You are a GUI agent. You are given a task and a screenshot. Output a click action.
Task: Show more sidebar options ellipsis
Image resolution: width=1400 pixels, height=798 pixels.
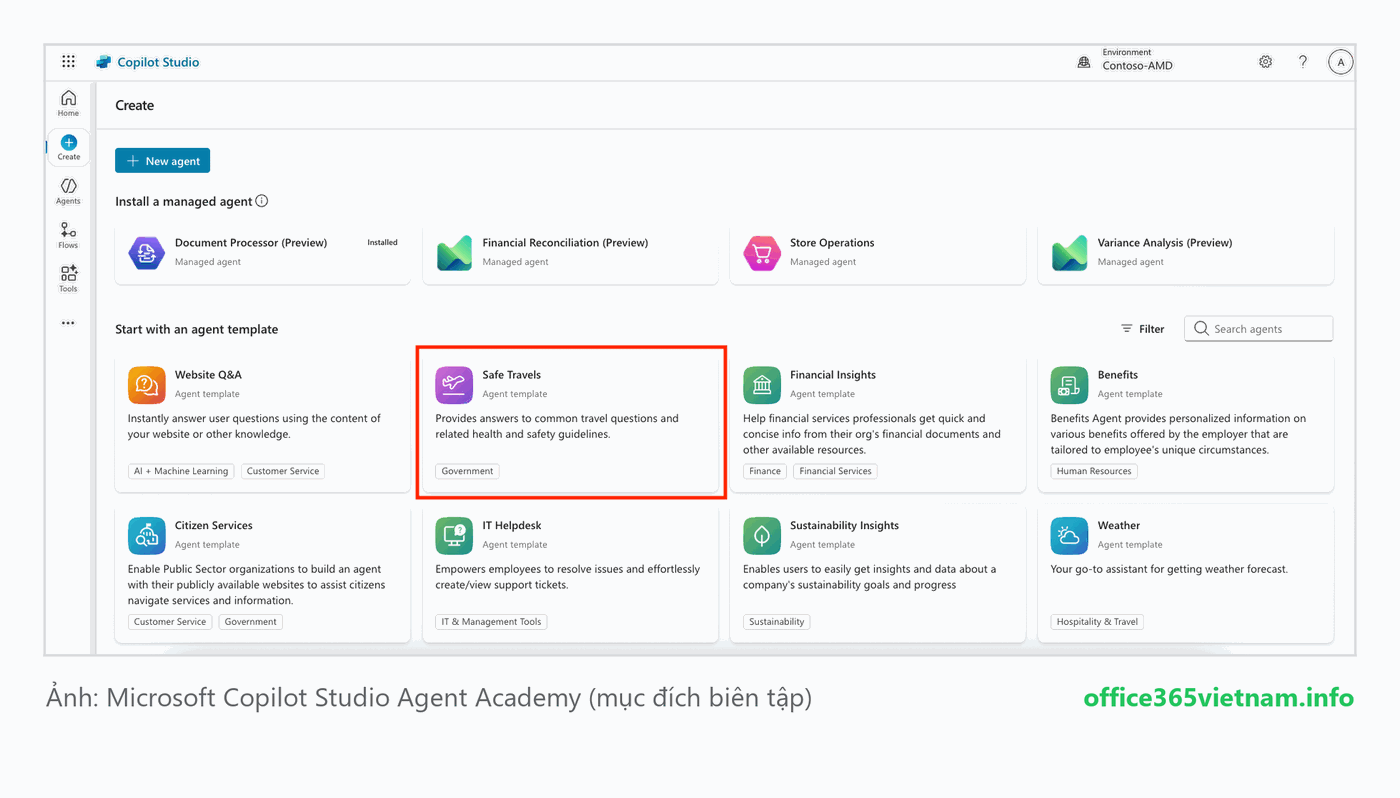(68, 323)
